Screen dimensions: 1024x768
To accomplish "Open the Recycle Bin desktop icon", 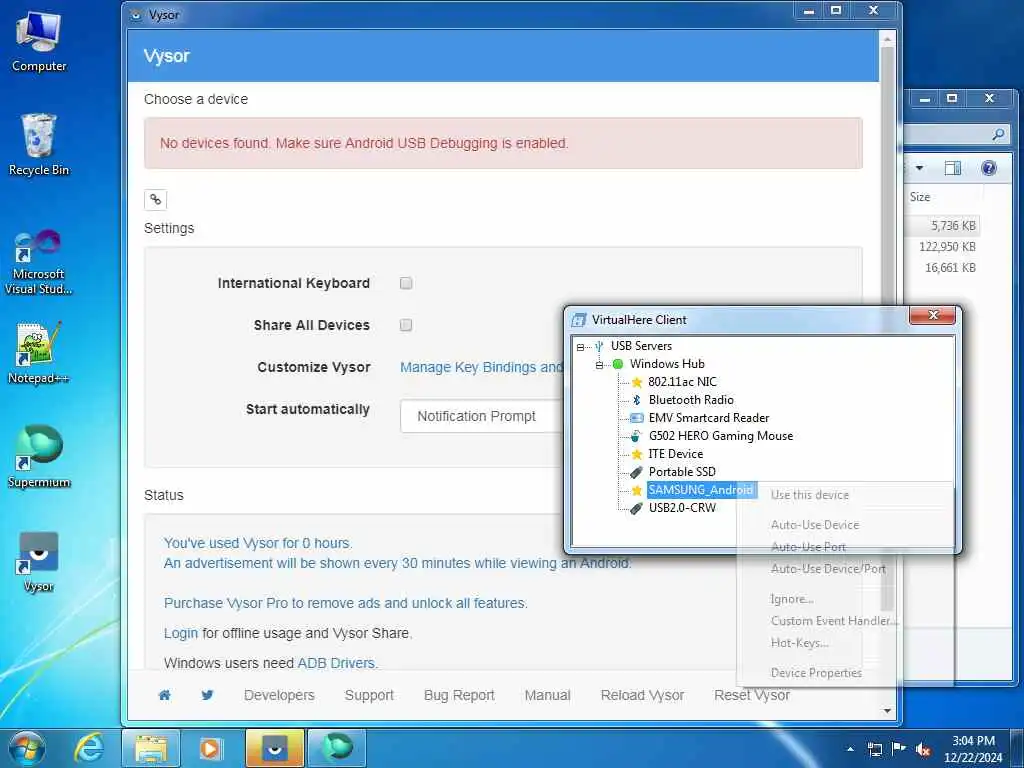I will click(x=39, y=144).
